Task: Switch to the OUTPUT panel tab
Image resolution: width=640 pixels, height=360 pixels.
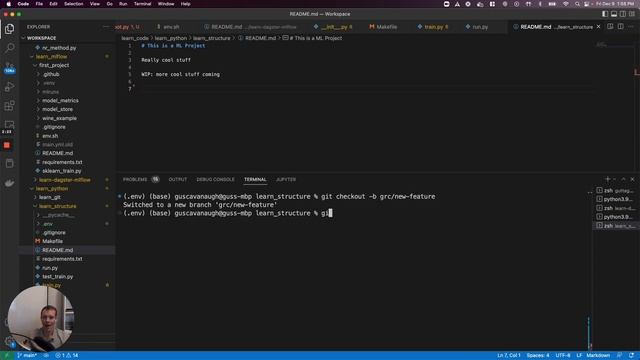Action: [x=178, y=180]
